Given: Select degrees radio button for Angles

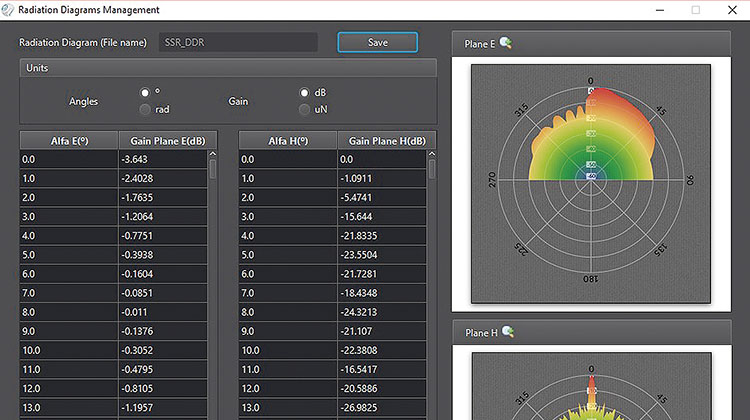Looking at the screenshot, I should 145,92.
